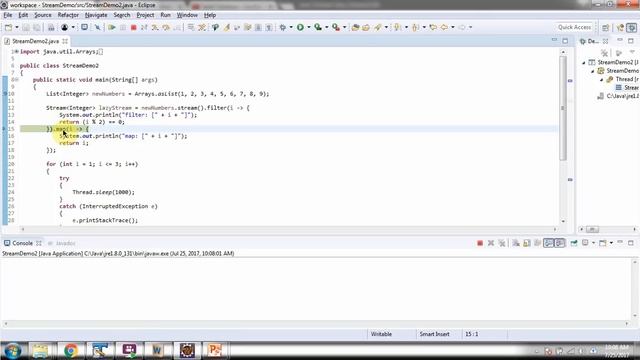Image resolution: width=640 pixels, height=360 pixels.
Task: Open the Run launch dropdown arrow
Action: coord(309,27)
